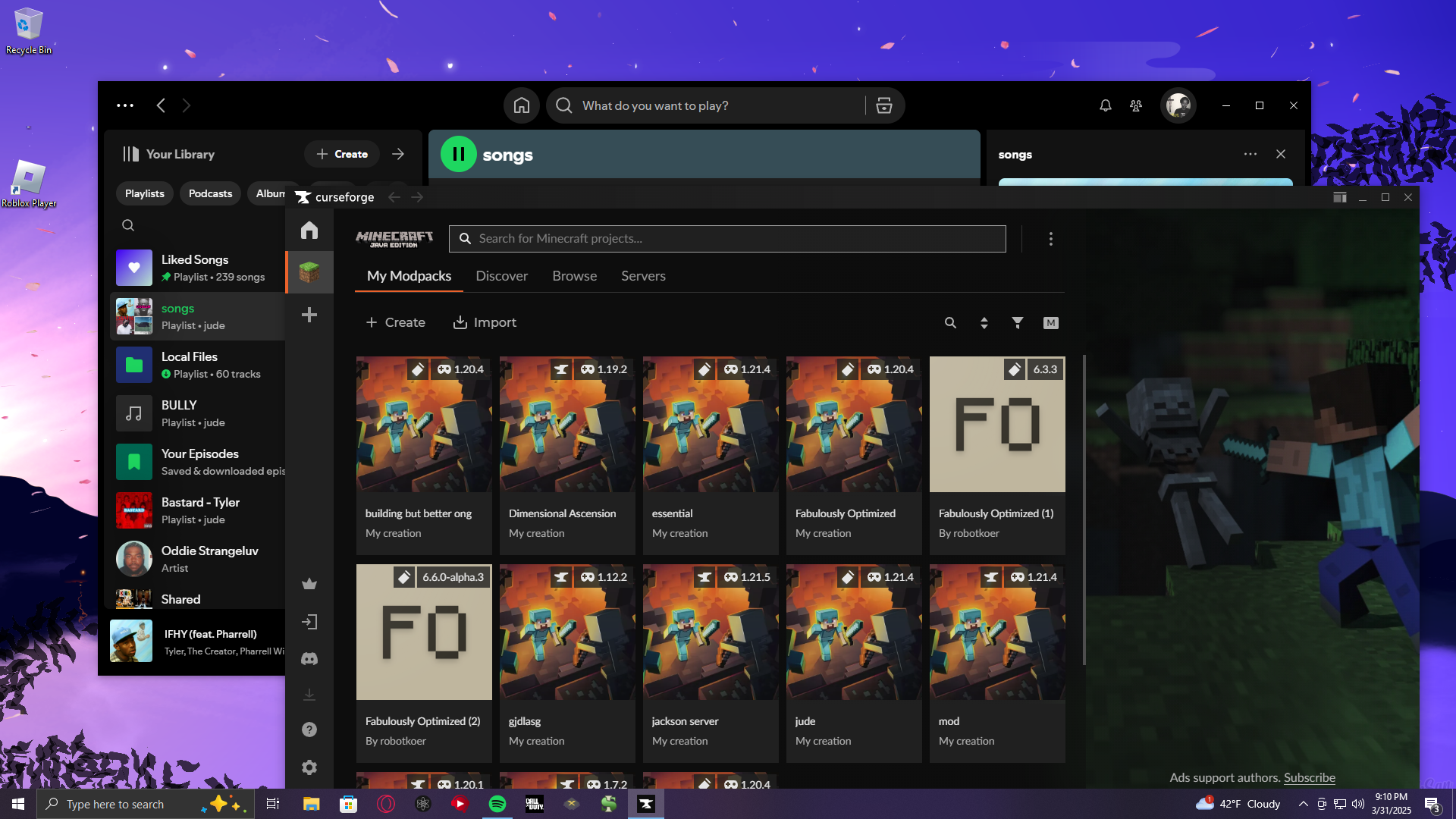The width and height of the screenshot is (1456, 819).
Task: Toggle the Playlists filter chip in Spotify
Action: click(144, 193)
